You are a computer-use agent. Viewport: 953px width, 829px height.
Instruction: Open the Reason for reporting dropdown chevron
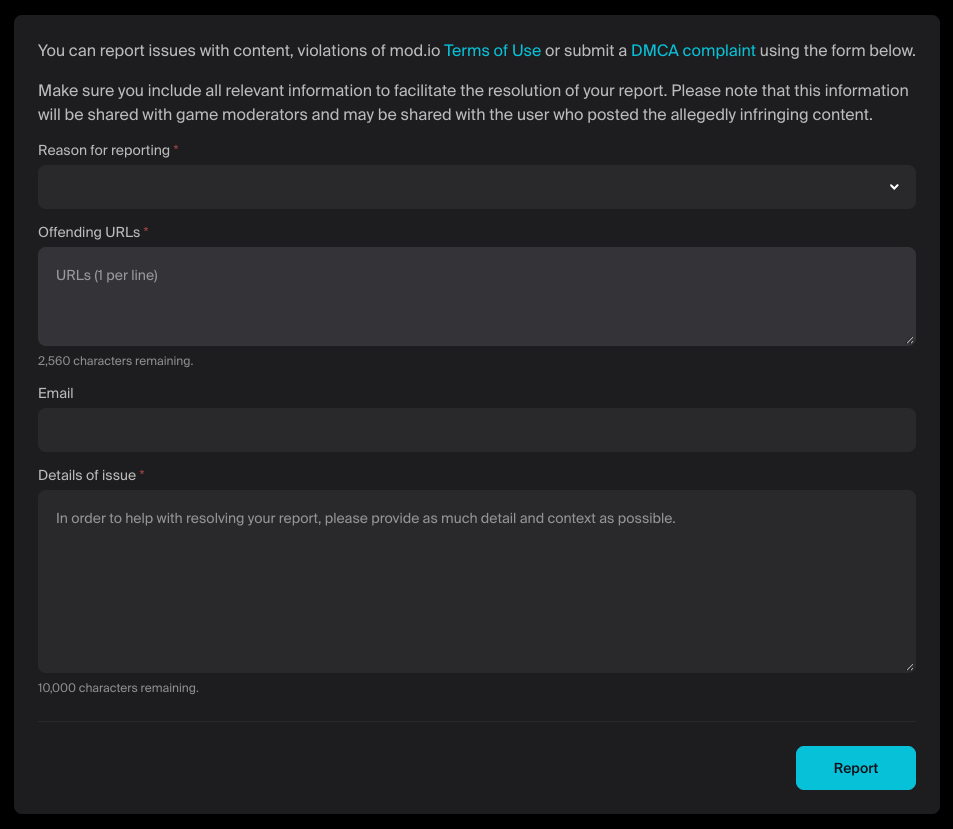pos(893,186)
